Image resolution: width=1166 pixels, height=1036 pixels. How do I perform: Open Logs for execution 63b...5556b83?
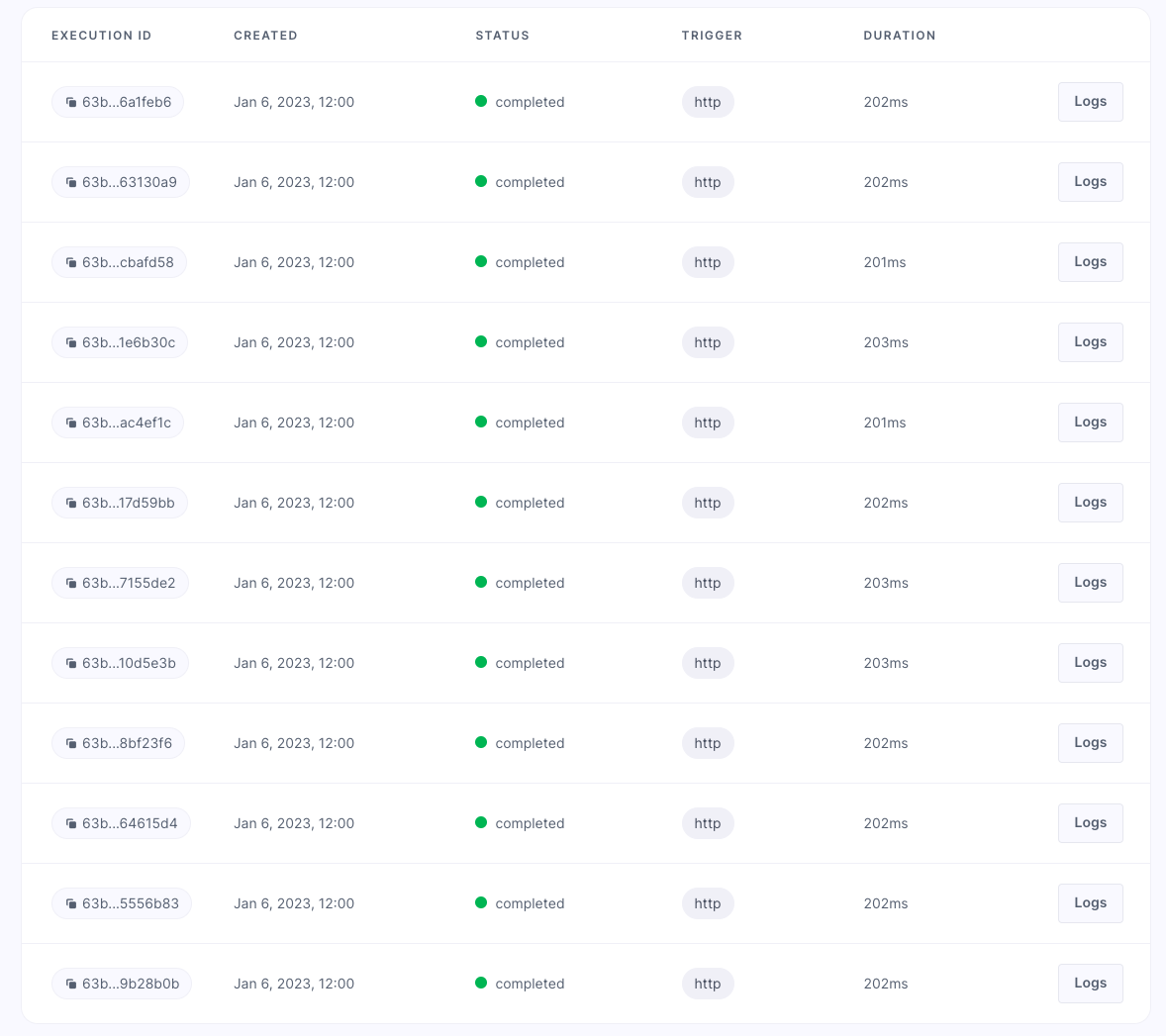click(1090, 903)
